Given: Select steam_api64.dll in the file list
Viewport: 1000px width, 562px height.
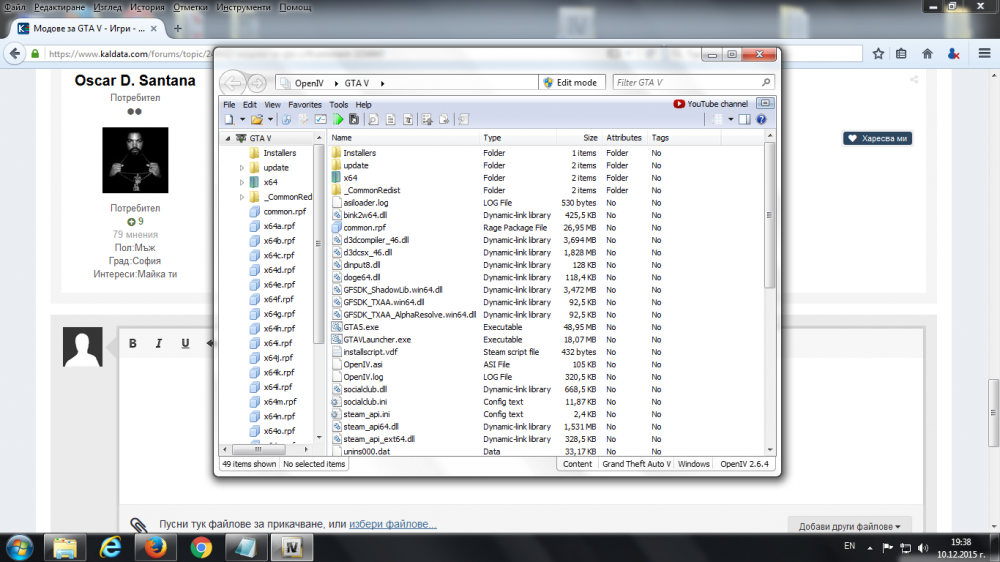Looking at the screenshot, I should pyautogui.click(x=371, y=427).
